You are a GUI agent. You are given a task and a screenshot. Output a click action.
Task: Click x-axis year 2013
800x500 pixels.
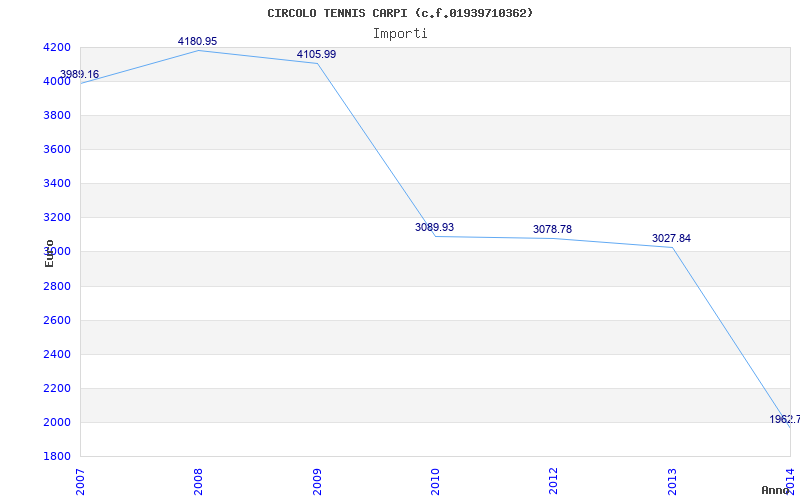[672, 482]
